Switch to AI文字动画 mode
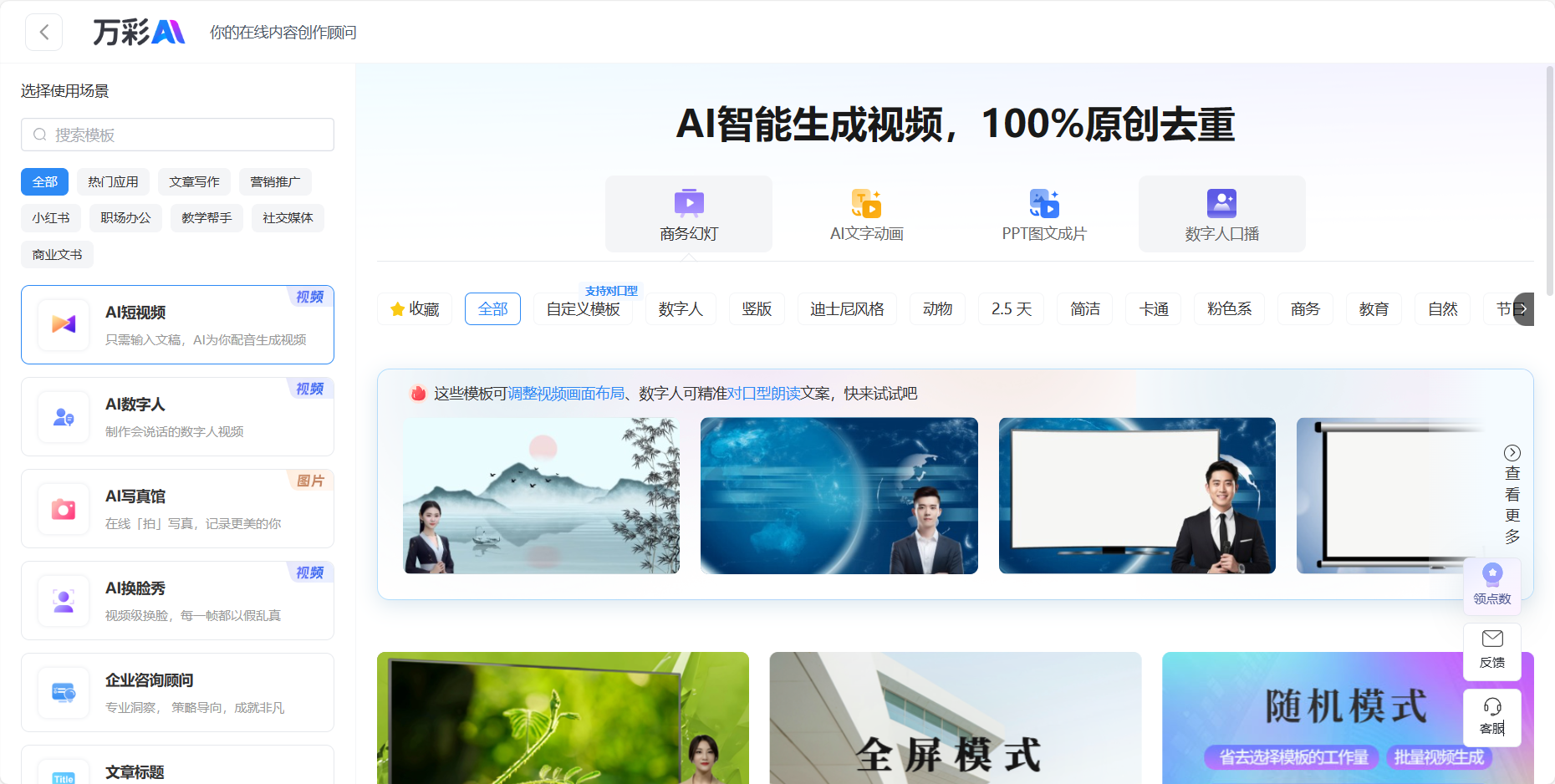 866,214
